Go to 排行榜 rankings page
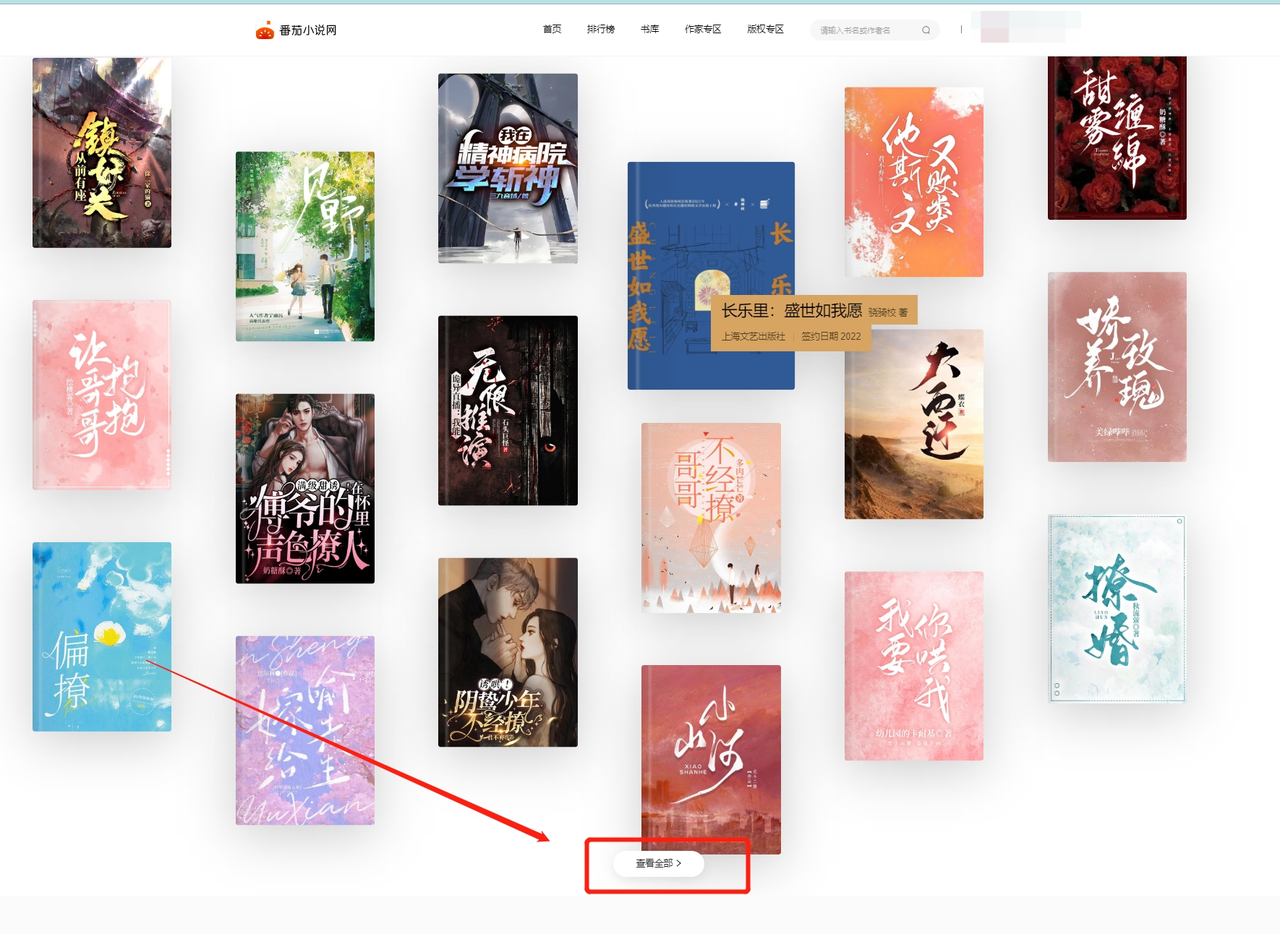Screen dimensions: 1280x934 pyautogui.click(x=601, y=30)
